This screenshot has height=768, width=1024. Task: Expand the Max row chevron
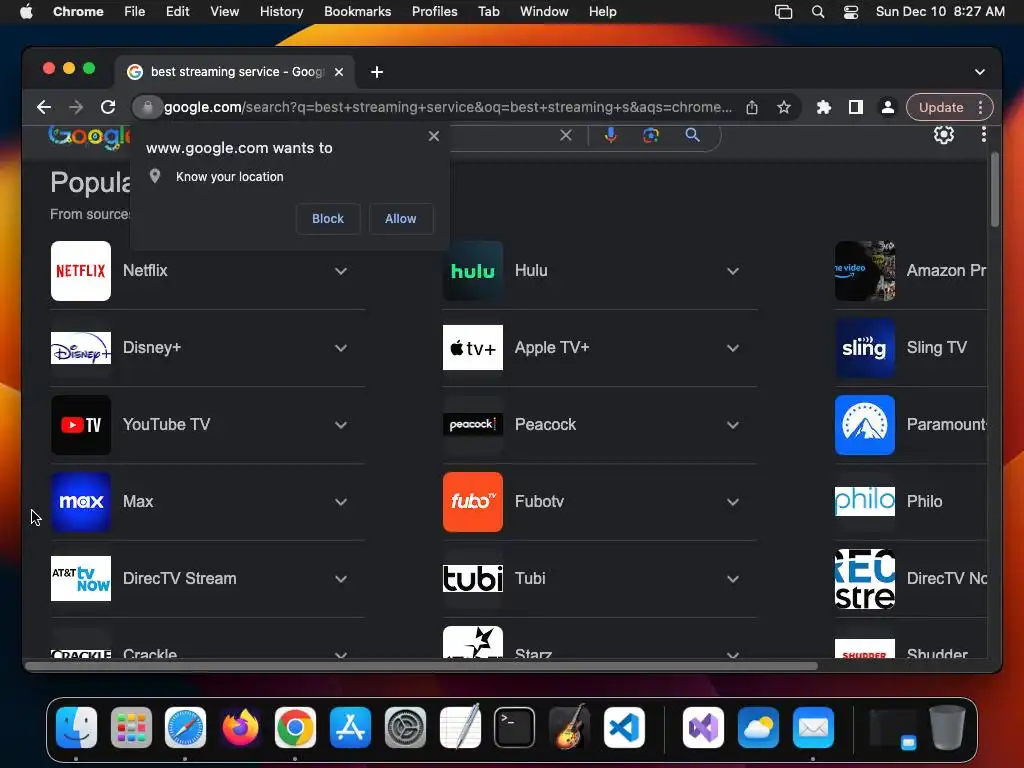pos(341,502)
